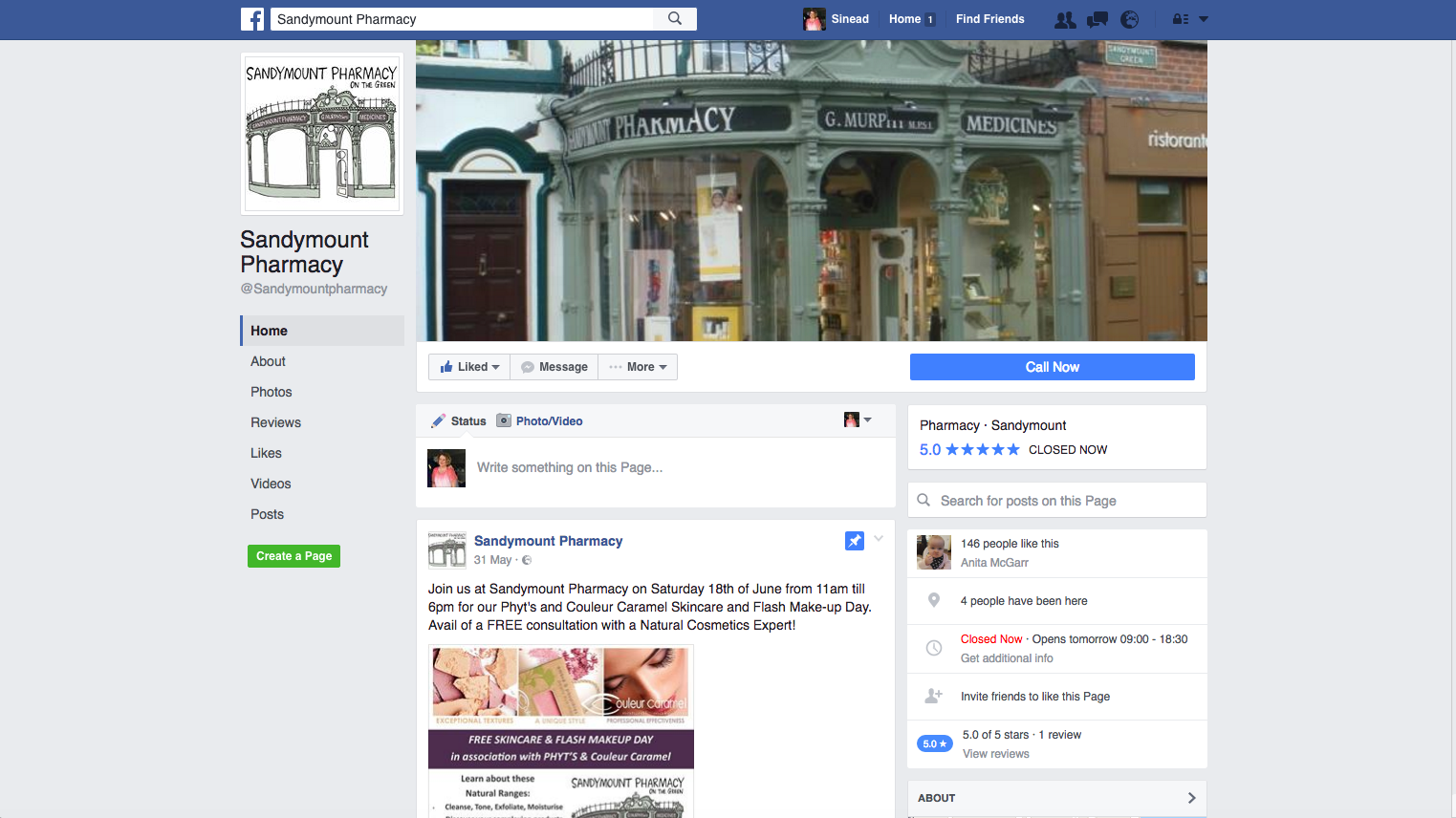Click the 5.0 star rating

click(x=969, y=450)
